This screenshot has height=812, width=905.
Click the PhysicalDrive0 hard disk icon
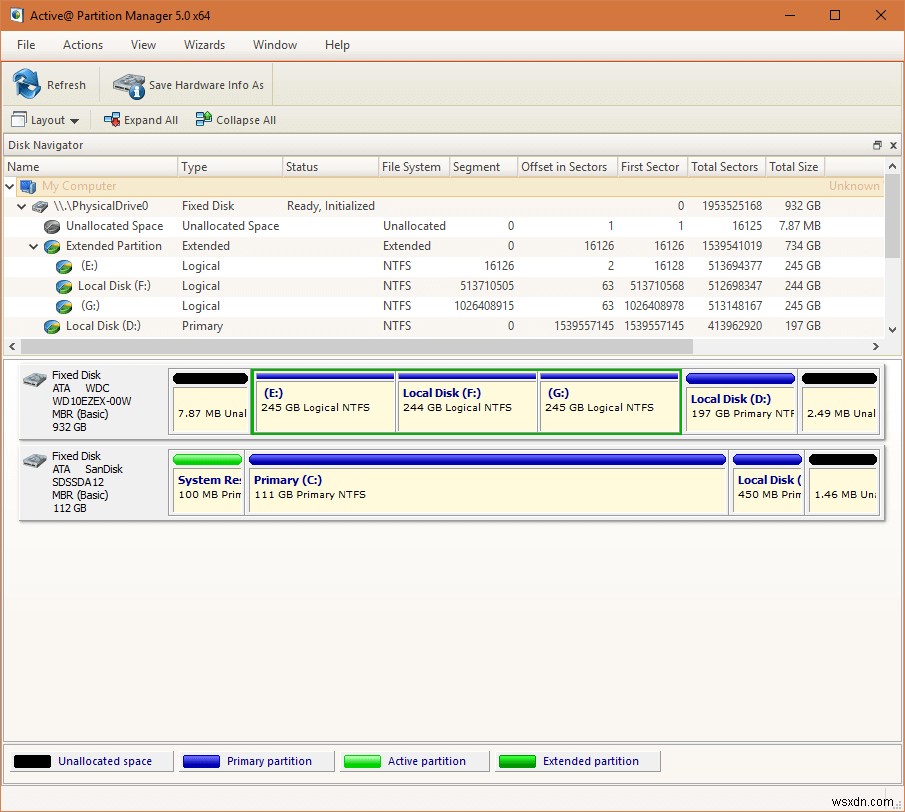coord(38,206)
